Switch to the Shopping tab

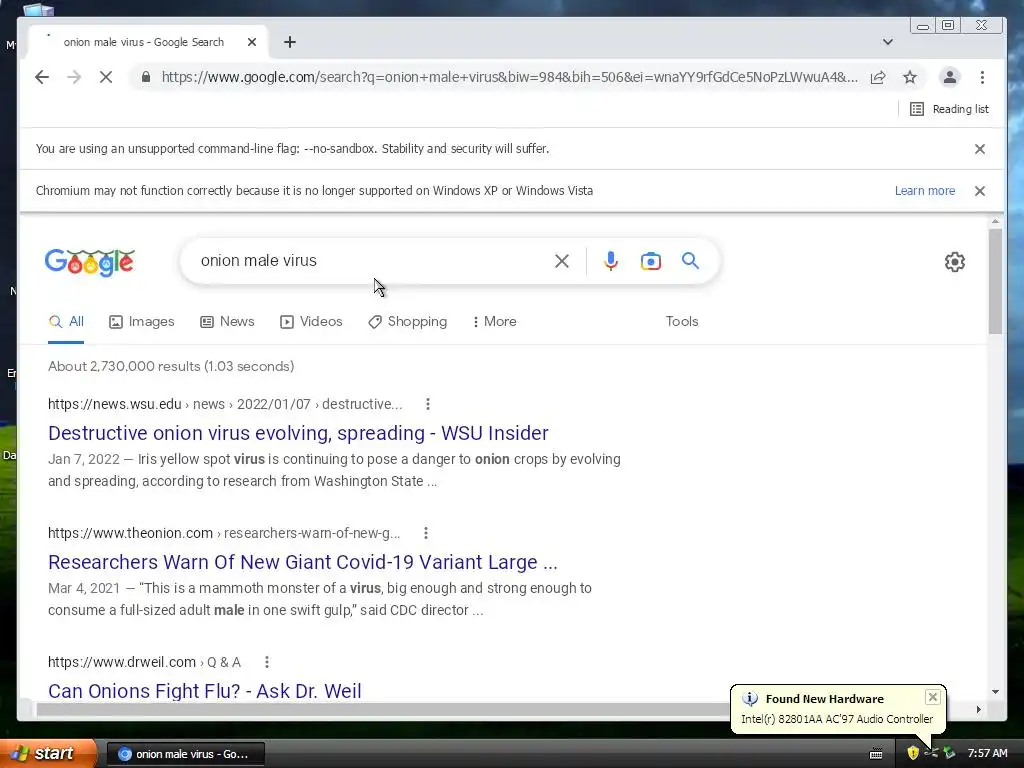(408, 321)
